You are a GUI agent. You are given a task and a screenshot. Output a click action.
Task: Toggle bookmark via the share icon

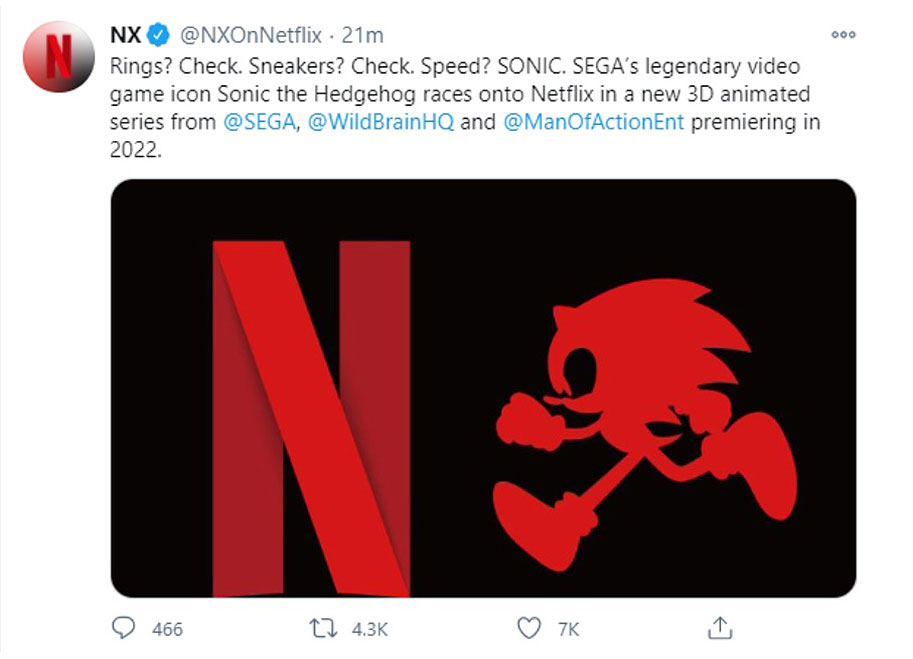(x=721, y=628)
